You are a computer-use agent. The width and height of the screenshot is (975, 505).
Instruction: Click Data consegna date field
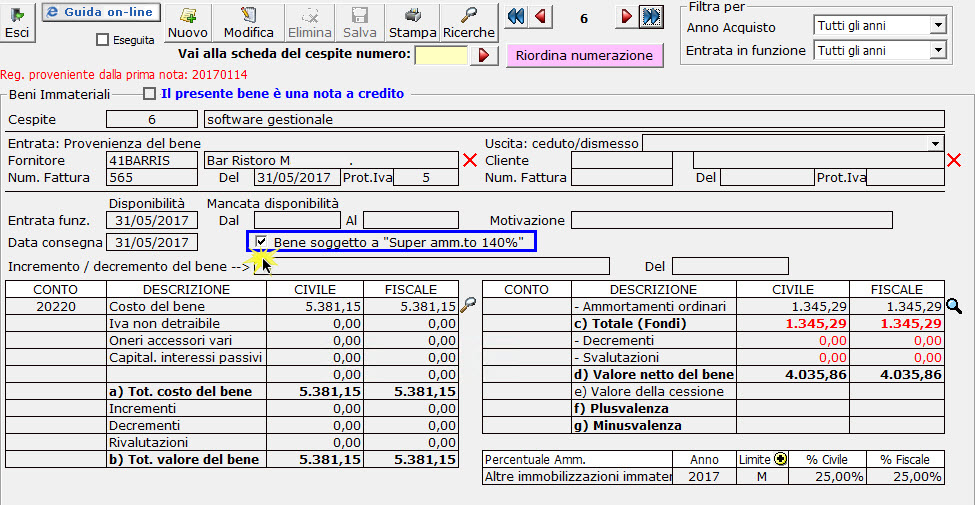(x=152, y=242)
